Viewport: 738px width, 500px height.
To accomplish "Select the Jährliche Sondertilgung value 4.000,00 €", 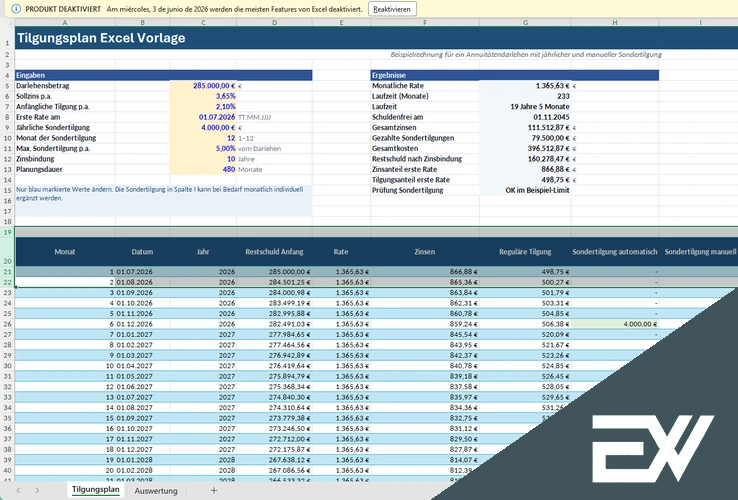I will (203, 127).
